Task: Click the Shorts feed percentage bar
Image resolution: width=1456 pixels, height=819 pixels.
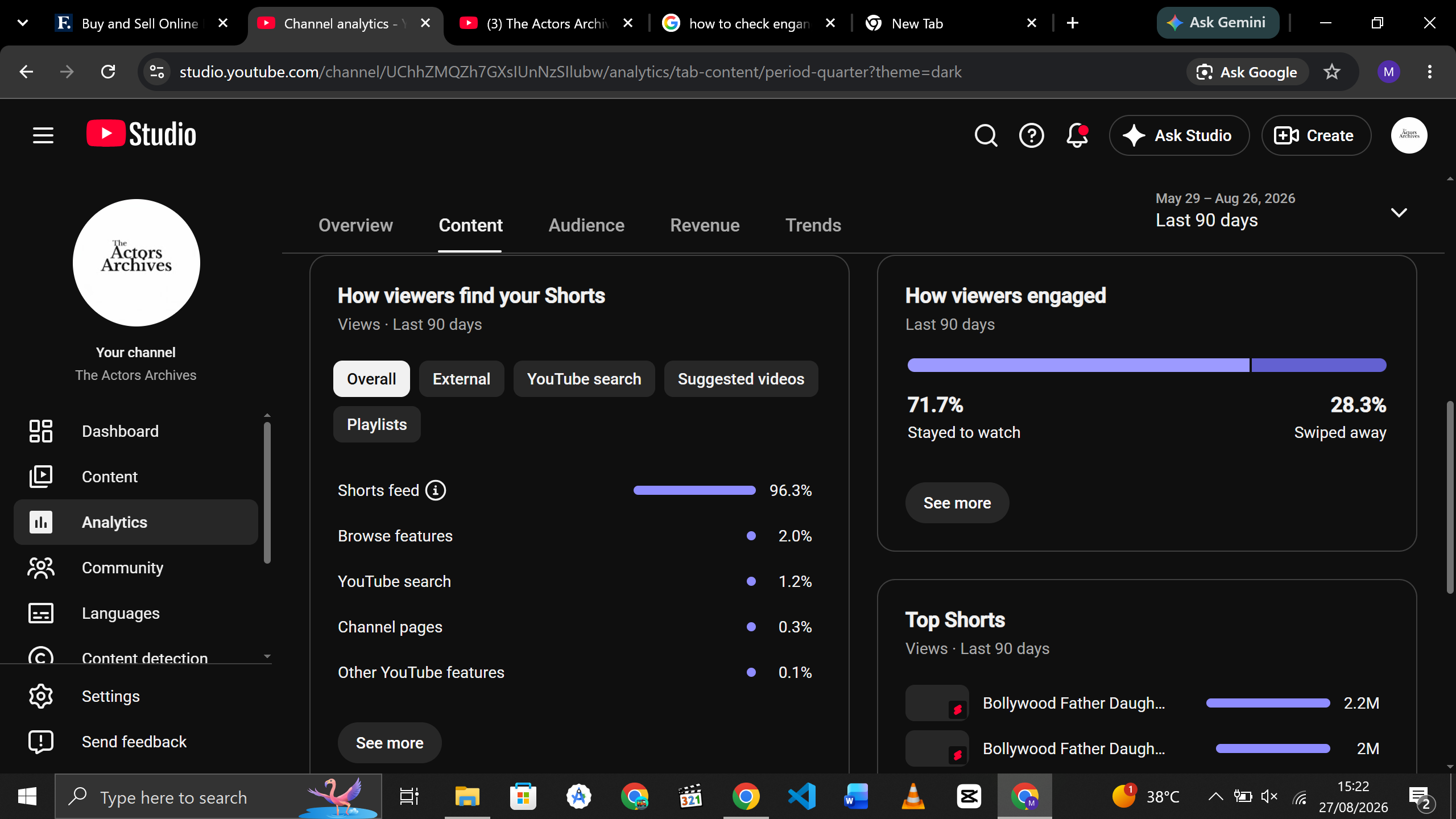Action: [x=694, y=490]
